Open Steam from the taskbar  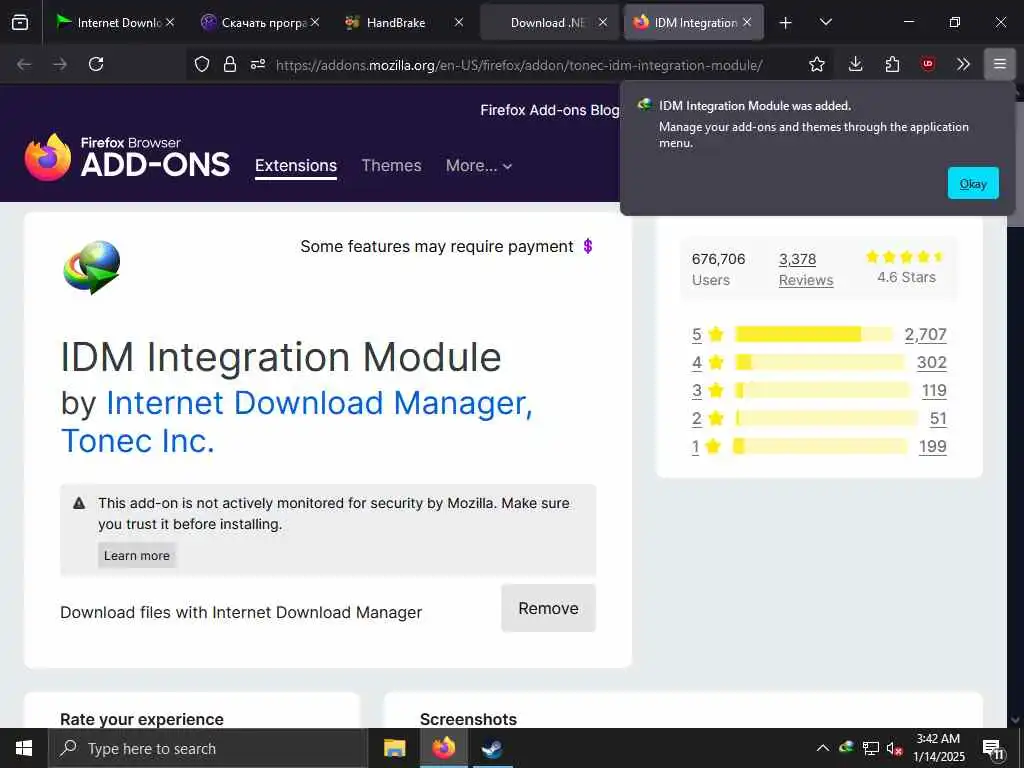tap(492, 748)
